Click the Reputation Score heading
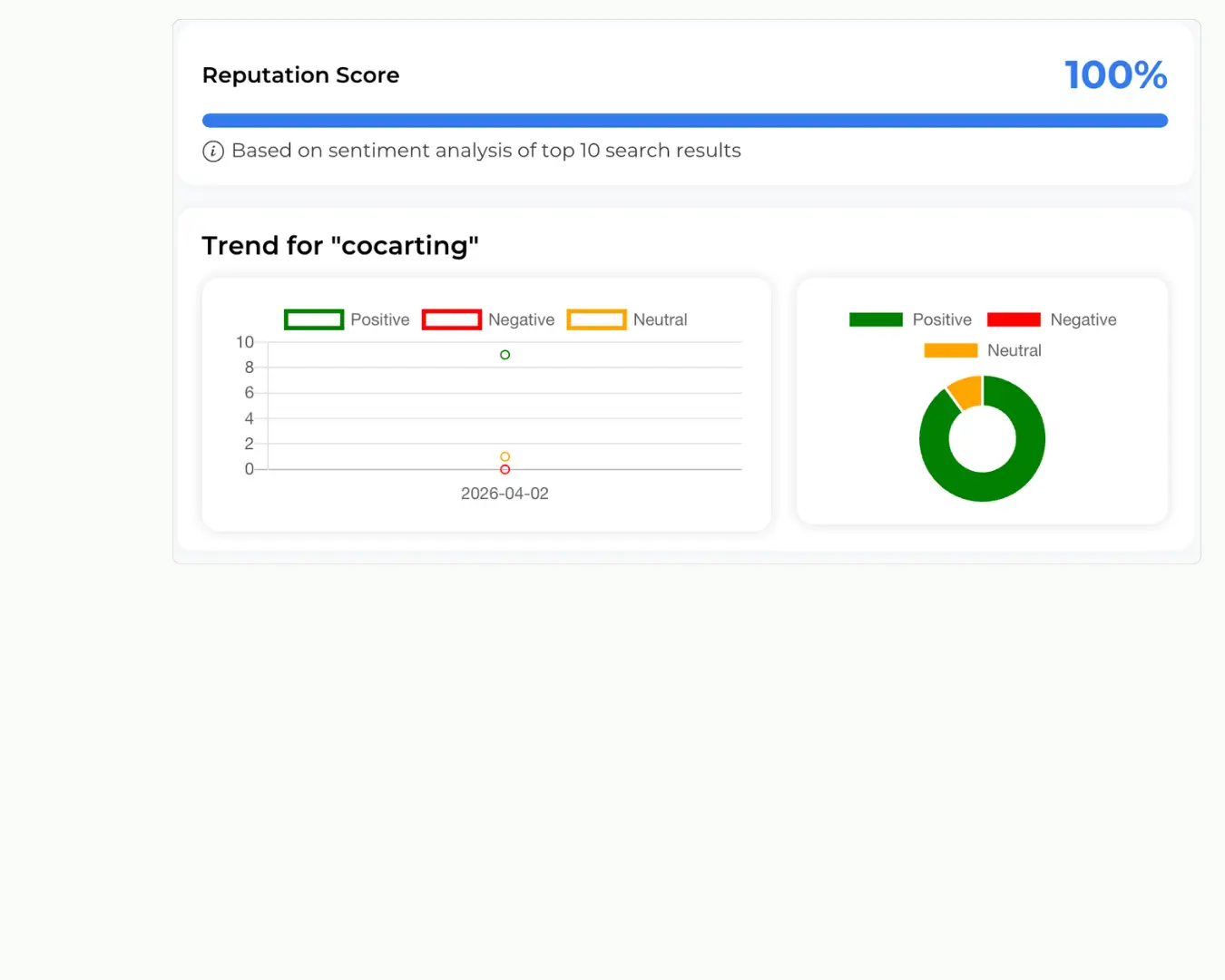This screenshot has height=980, width=1225. [300, 75]
